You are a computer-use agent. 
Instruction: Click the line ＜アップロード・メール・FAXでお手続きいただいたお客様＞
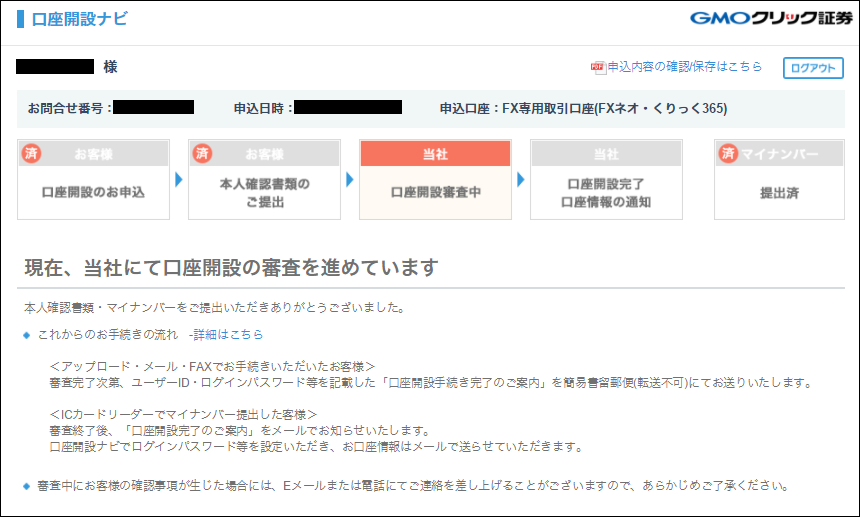pyautogui.click(x=212, y=366)
